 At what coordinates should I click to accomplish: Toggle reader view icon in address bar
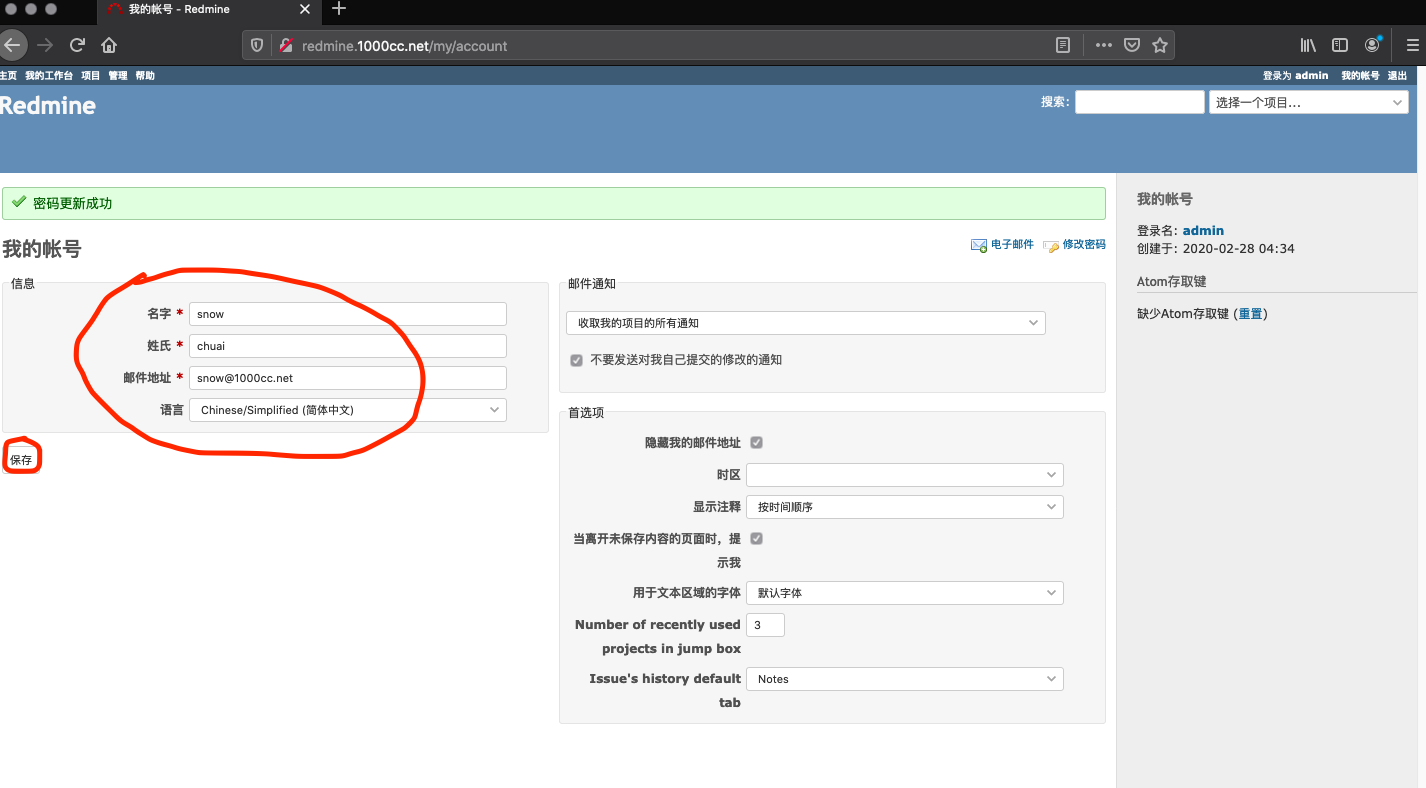click(1063, 45)
